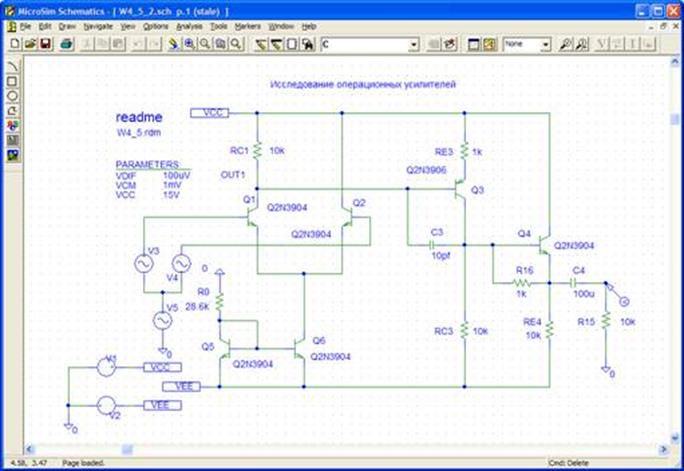Click the readme link text
The image size is (684, 471).
pyautogui.click(x=139, y=117)
